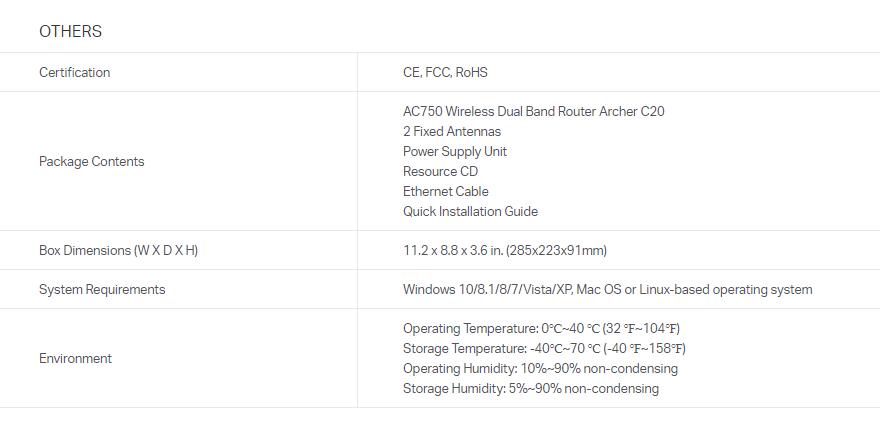Select the Power Supply Unit line
880x432 pixels.
[x=455, y=151]
